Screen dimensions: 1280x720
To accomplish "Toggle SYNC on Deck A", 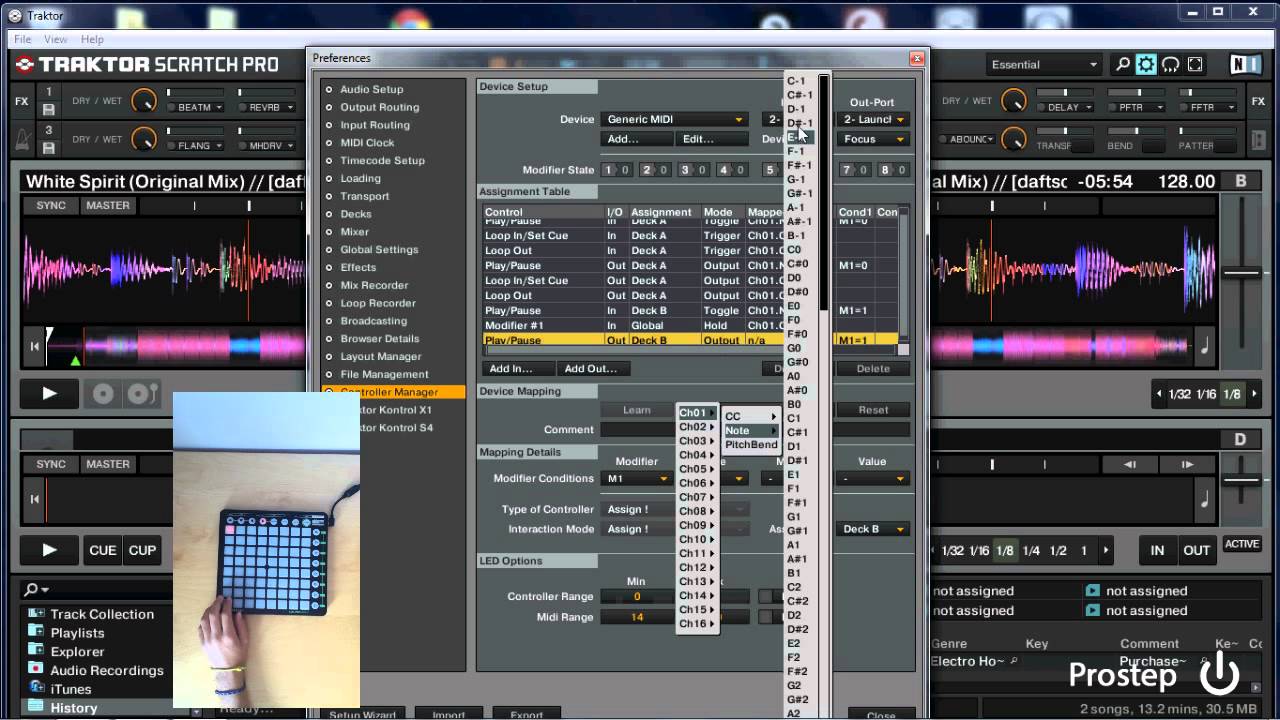I will tap(51, 206).
